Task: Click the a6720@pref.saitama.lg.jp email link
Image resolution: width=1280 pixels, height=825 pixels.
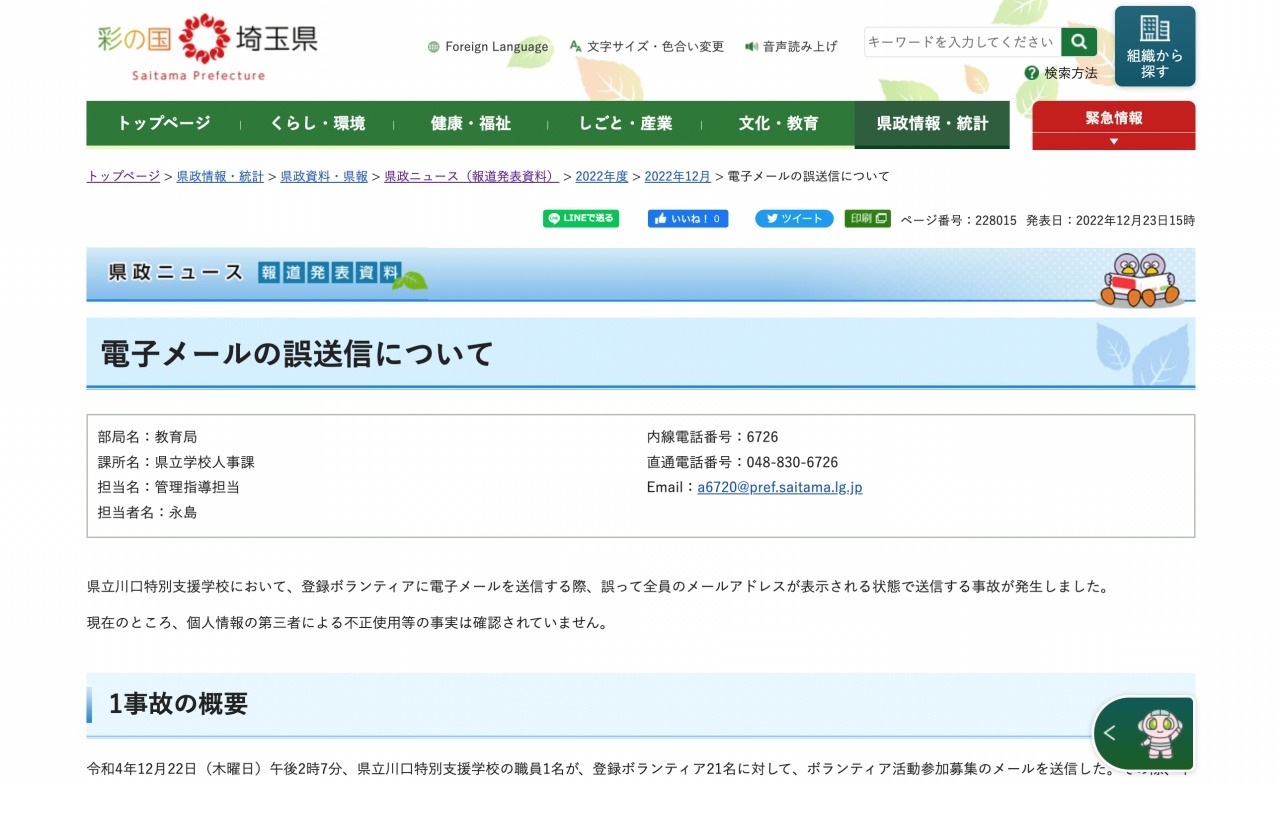Action: [x=779, y=487]
